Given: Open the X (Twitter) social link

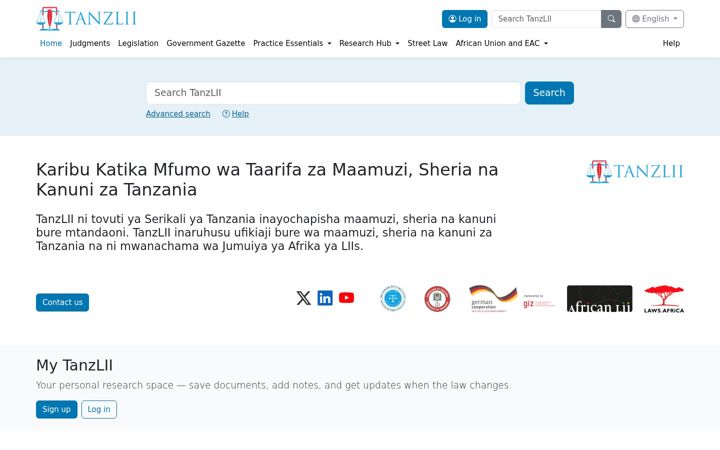Looking at the screenshot, I should [x=304, y=298].
